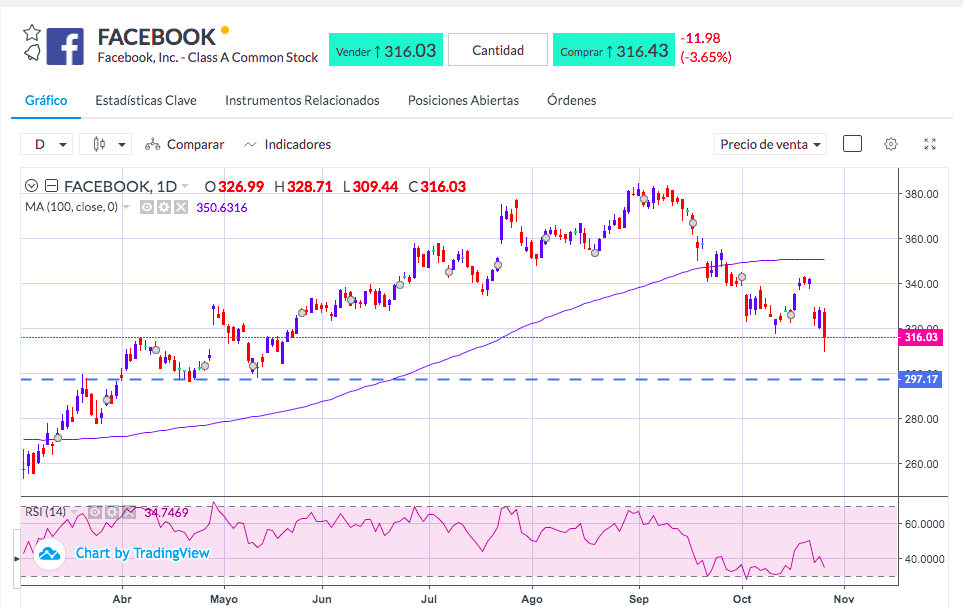Image resolution: width=963 pixels, height=609 pixels.
Task: Click the RSI value 34.7469
Action: pos(166,512)
